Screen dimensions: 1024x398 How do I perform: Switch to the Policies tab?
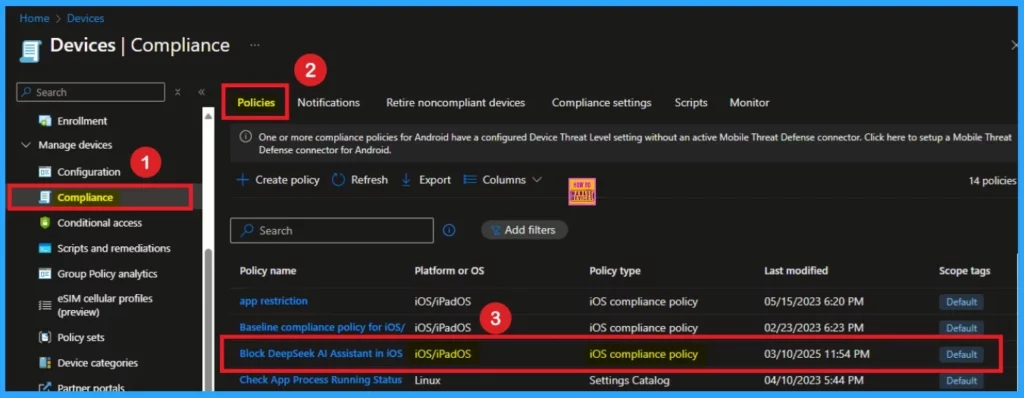tap(256, 103)
